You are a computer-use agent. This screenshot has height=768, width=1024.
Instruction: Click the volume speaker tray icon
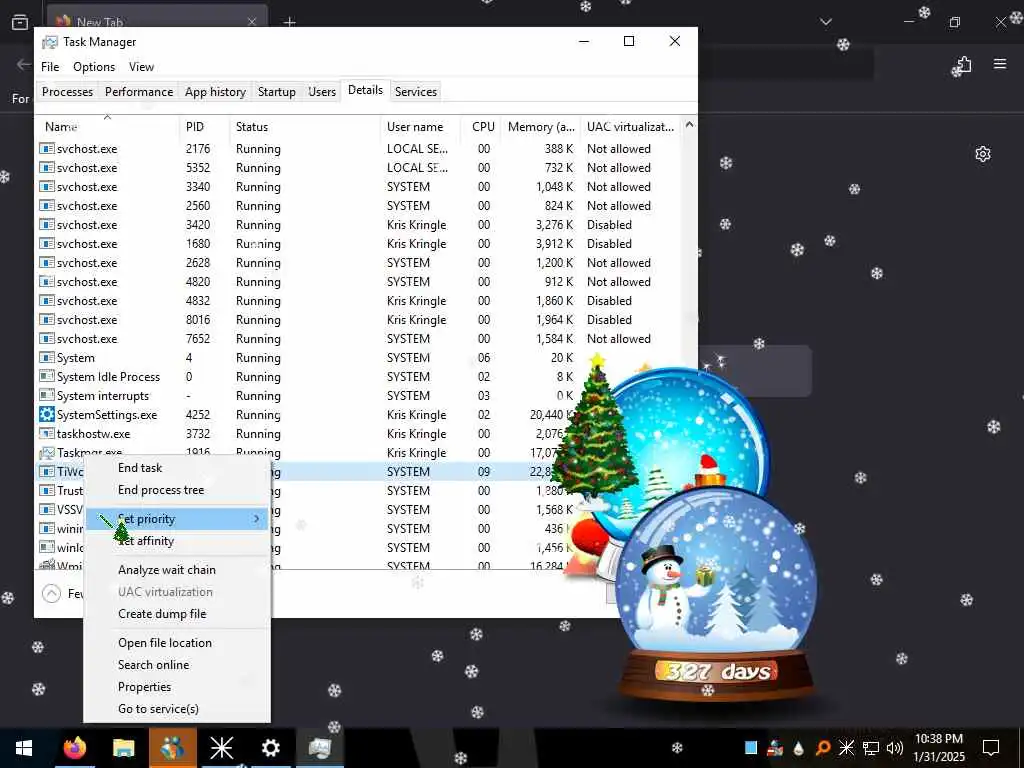pyautogui.click(x=895, y=748)
